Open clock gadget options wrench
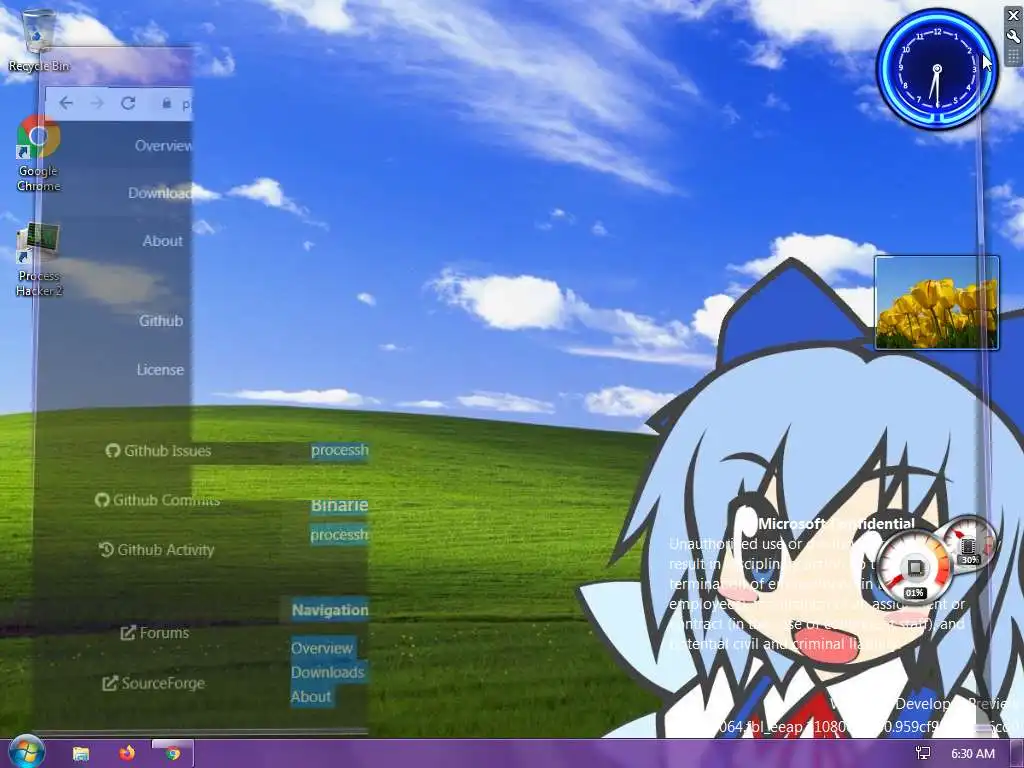The image size is (1024, 768). tap(1013, 36)
